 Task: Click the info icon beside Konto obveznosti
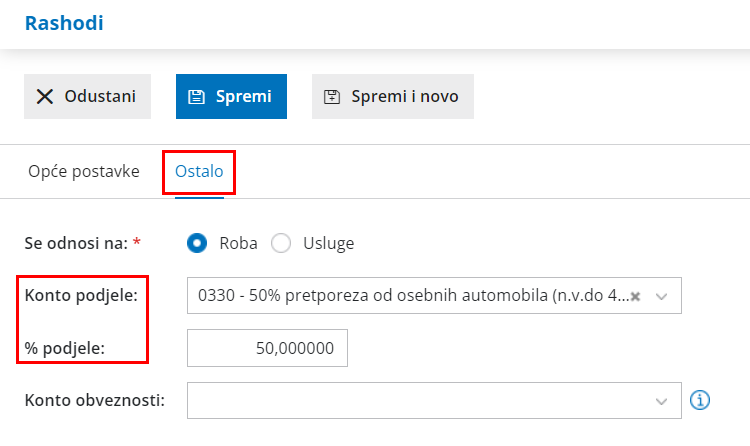coord(700,400)
